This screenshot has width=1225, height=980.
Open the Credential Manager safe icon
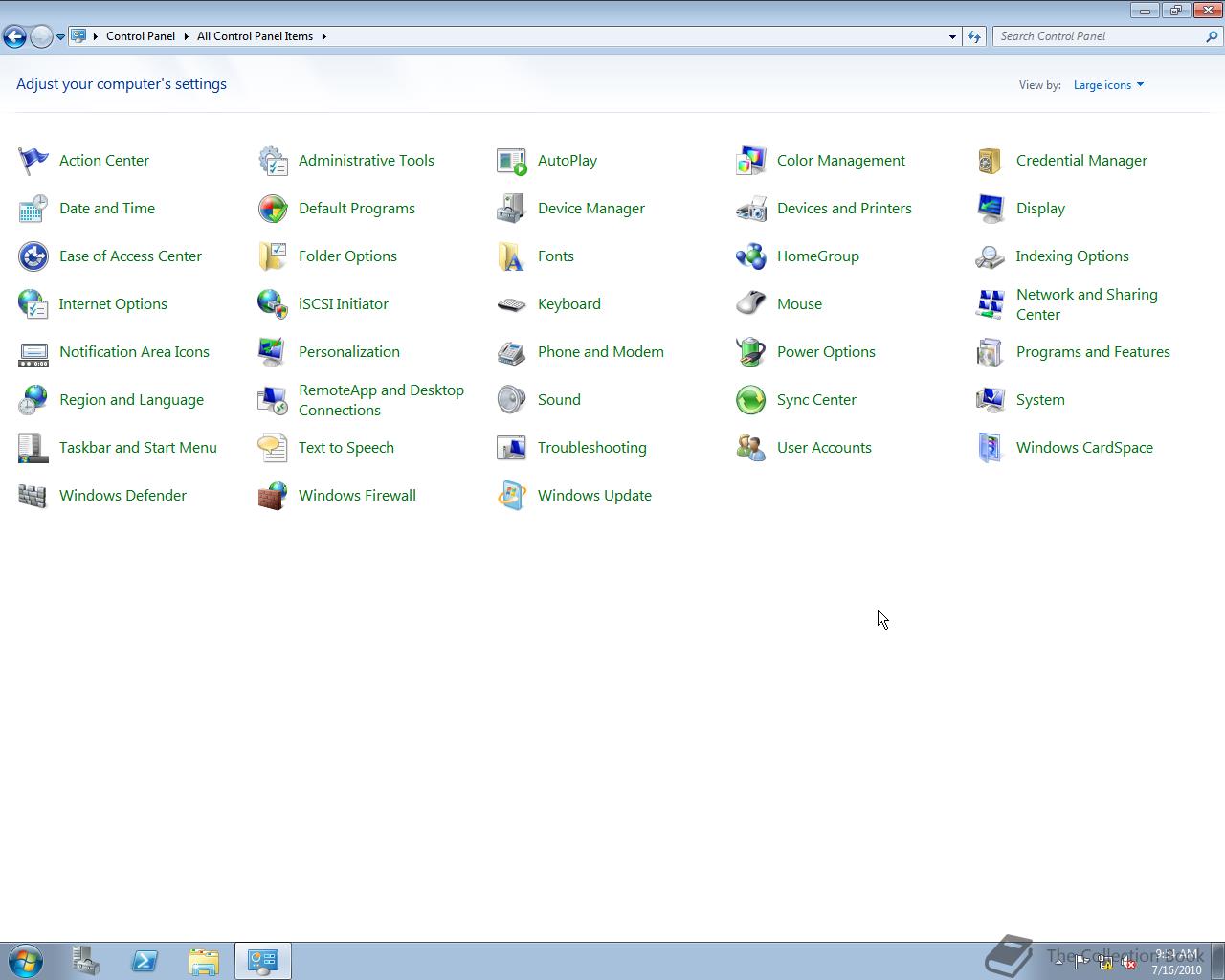(991, 161)
